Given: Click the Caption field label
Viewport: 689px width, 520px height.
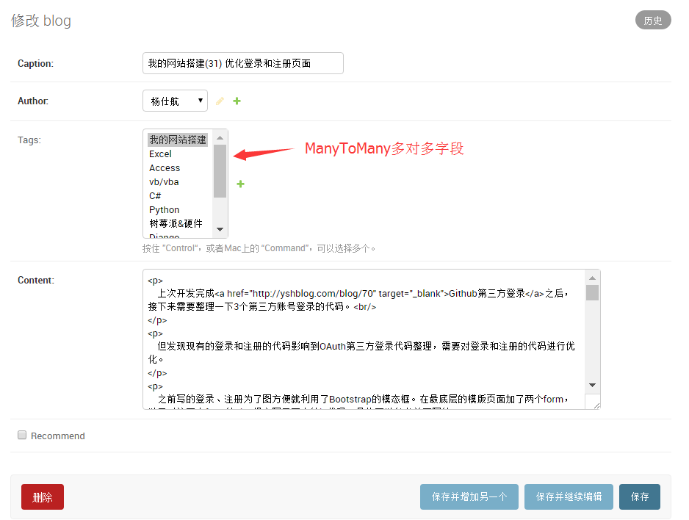Looking at the screenshot, I should pyautogui.click(x=36, y=64).
